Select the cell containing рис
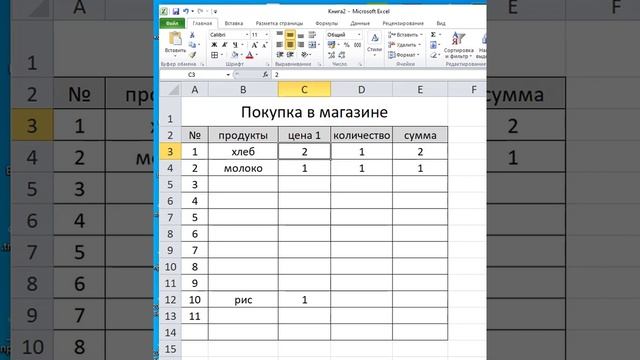Image resolution: width=640 pixels, height=360 pixels. click(x=243, y=300)
